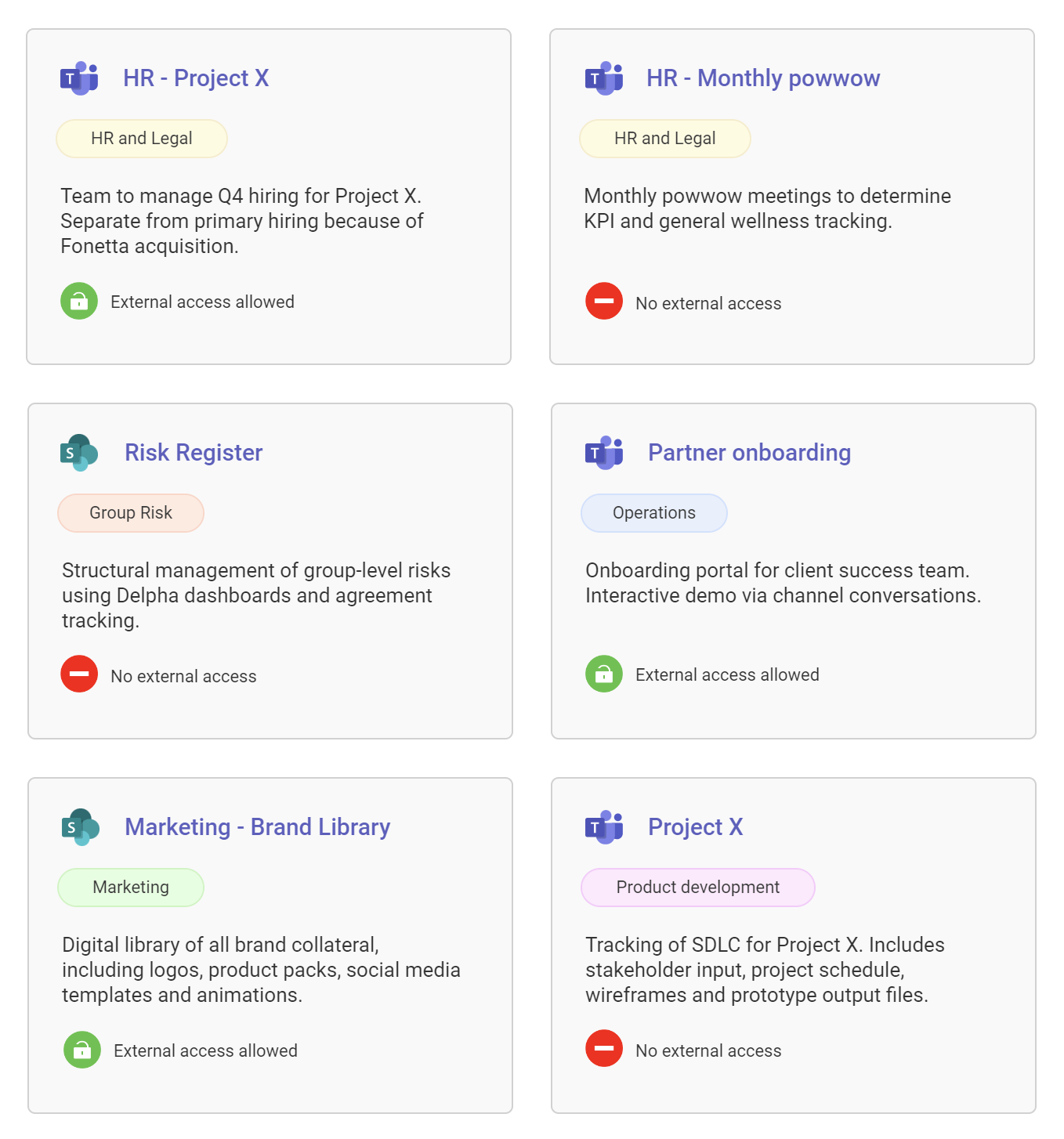Click the Teams icon beside HR - Project X
The height and width of the screenshot is (1139, 1064).
click(79, 78)
